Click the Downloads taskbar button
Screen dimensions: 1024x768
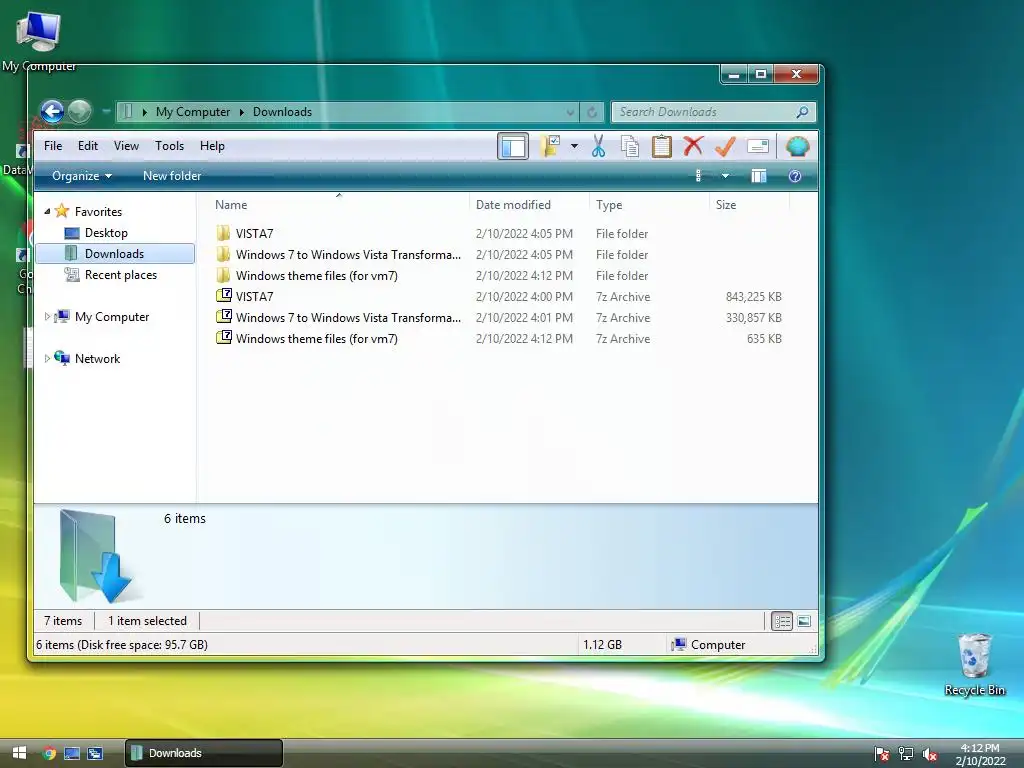[204, 753]
